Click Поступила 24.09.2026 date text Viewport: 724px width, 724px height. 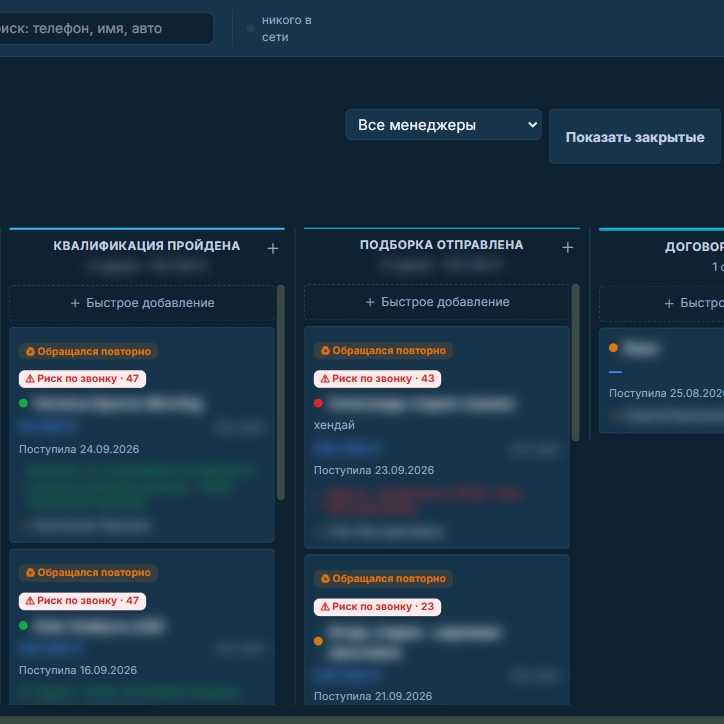tap(79, 449)
